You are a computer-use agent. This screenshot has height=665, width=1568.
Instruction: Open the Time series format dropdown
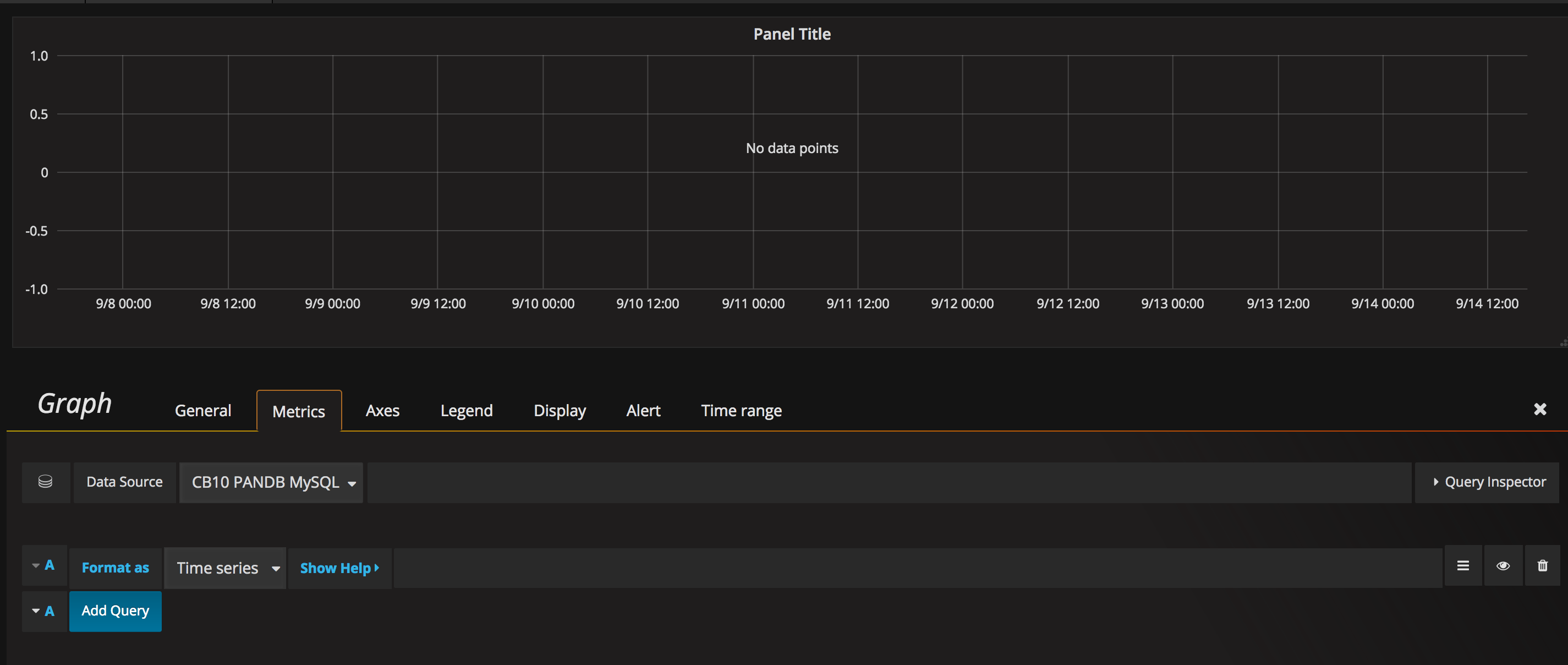click(225, 568)
